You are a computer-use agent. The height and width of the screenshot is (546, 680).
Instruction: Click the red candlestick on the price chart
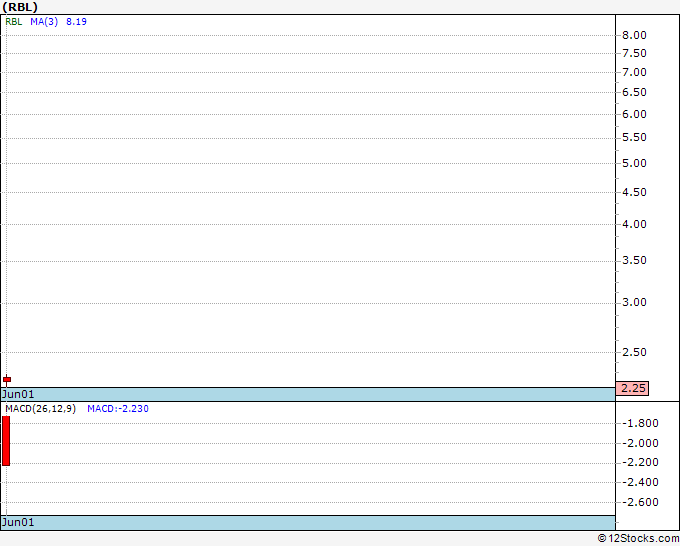(7, 379)
